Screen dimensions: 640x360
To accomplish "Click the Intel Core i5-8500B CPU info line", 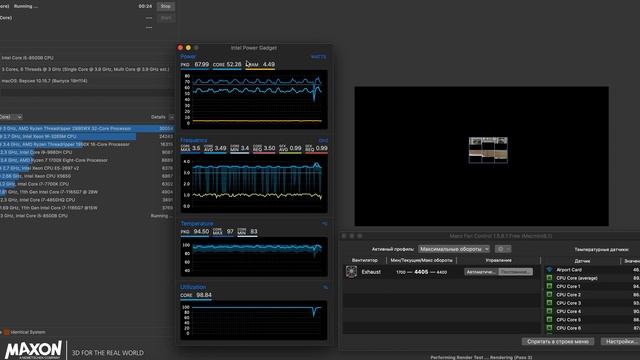I will [x=27, y=58].
